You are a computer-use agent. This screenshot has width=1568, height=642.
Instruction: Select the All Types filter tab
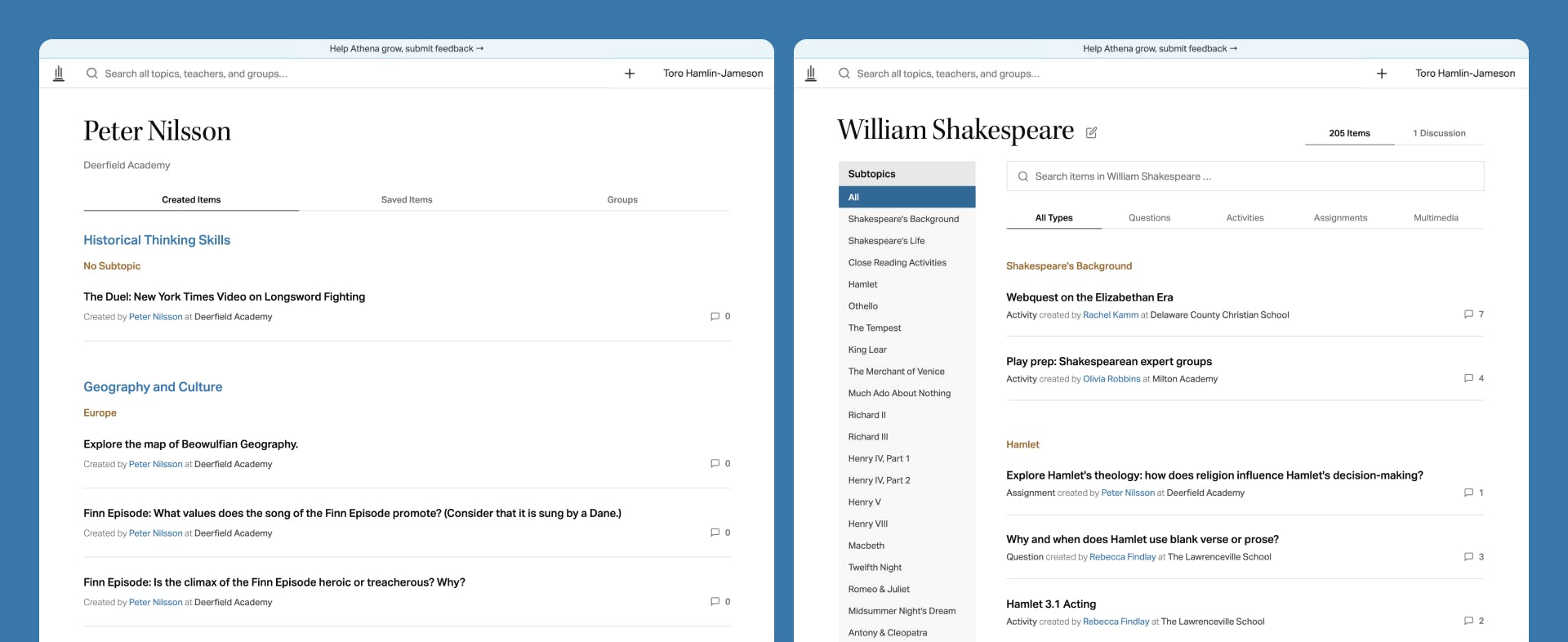coord(1053,218)
